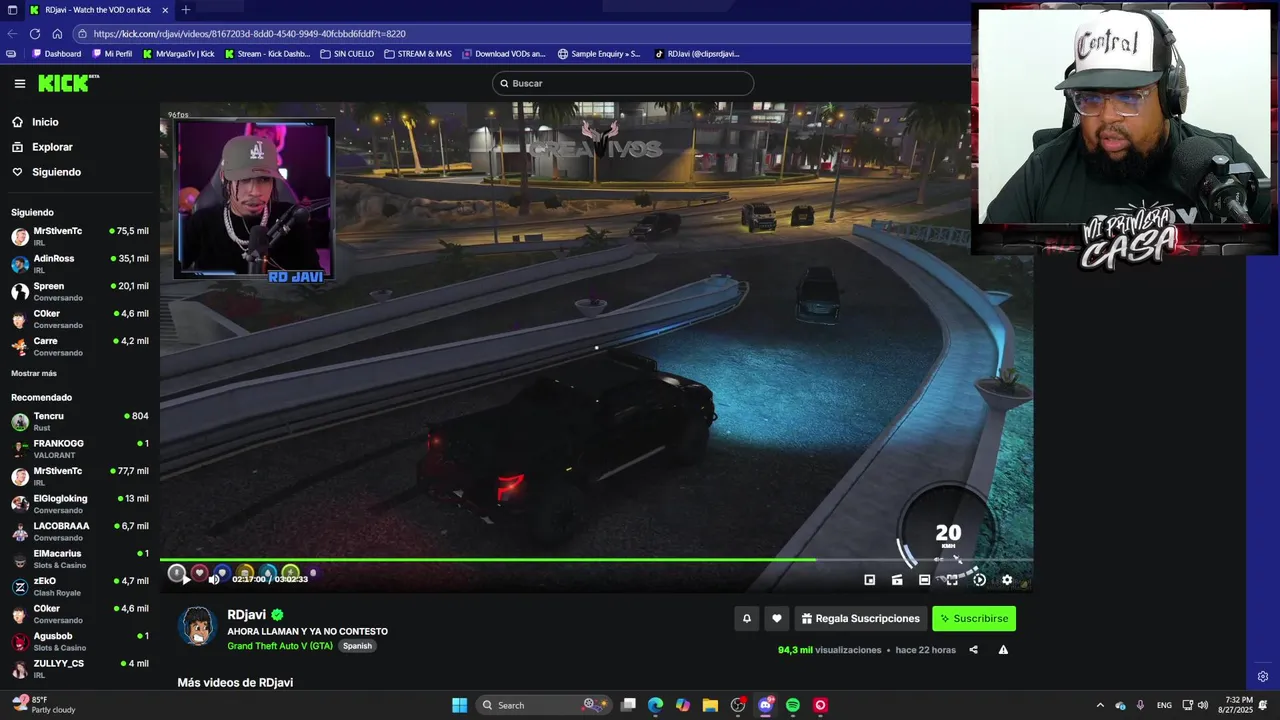
Task: Open ElMacarius Slots & Casino channel
Action: (80, 559)
